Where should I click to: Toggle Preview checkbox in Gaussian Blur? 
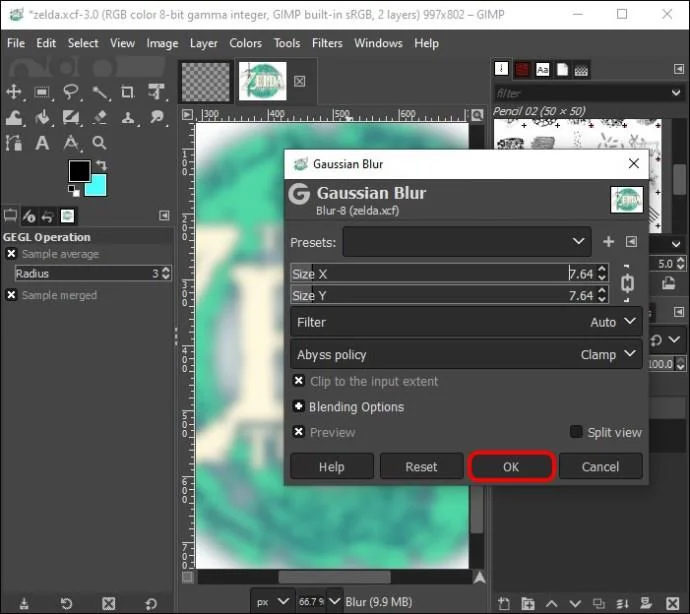click(x=299, y=432)
